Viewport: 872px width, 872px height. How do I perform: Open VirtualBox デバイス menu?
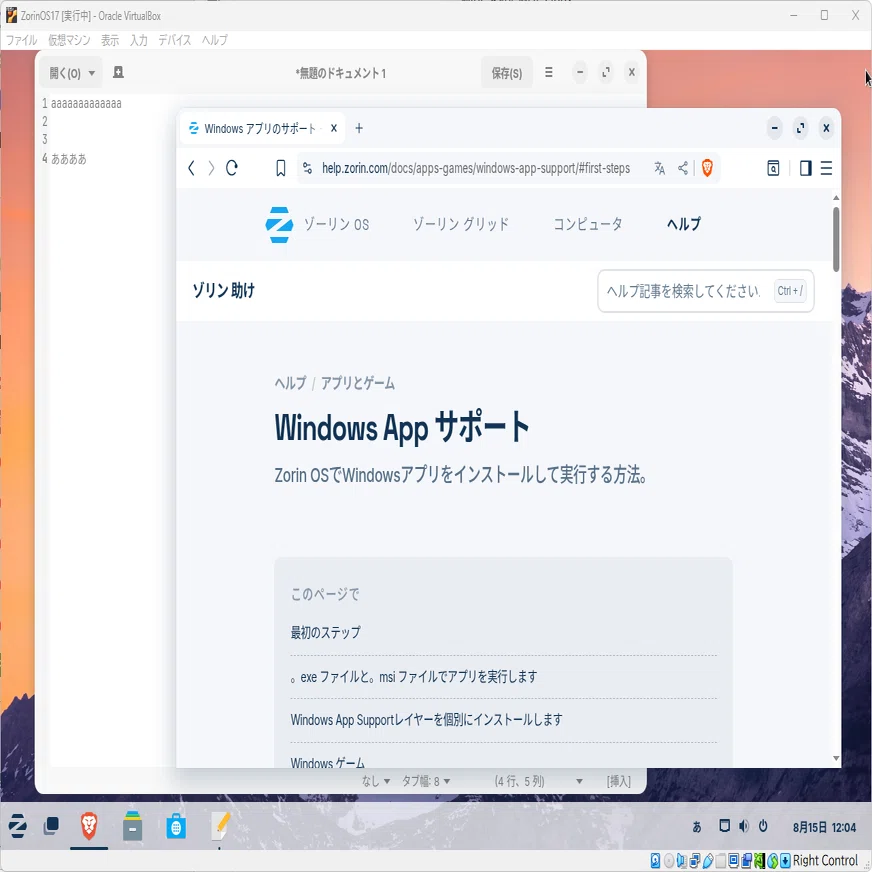point(175,40)
